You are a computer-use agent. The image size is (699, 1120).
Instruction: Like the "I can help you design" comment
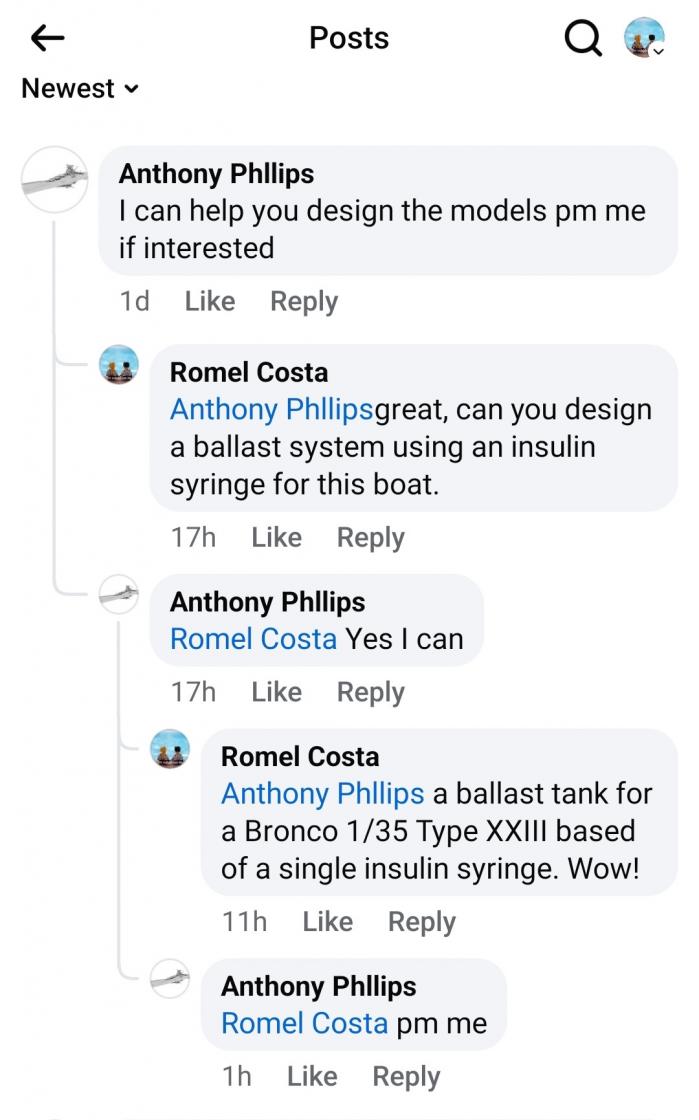click(x=210, y=301)
